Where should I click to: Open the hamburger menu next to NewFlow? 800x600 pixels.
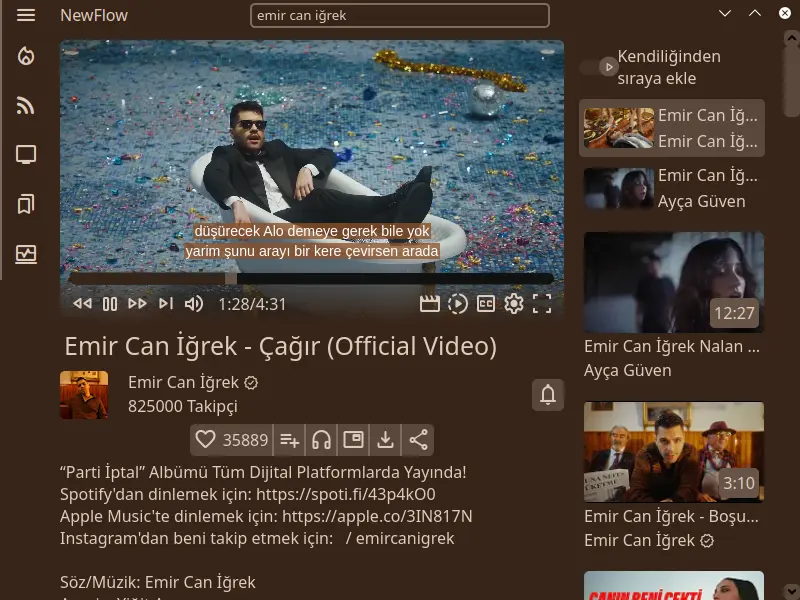click(x=26, y=15)
